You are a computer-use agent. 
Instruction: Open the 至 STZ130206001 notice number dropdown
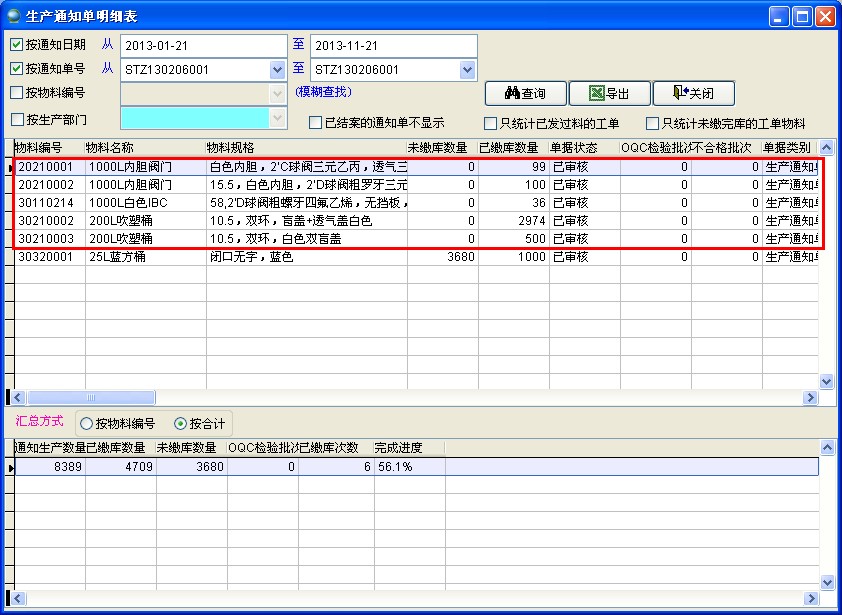coord(467,70)
